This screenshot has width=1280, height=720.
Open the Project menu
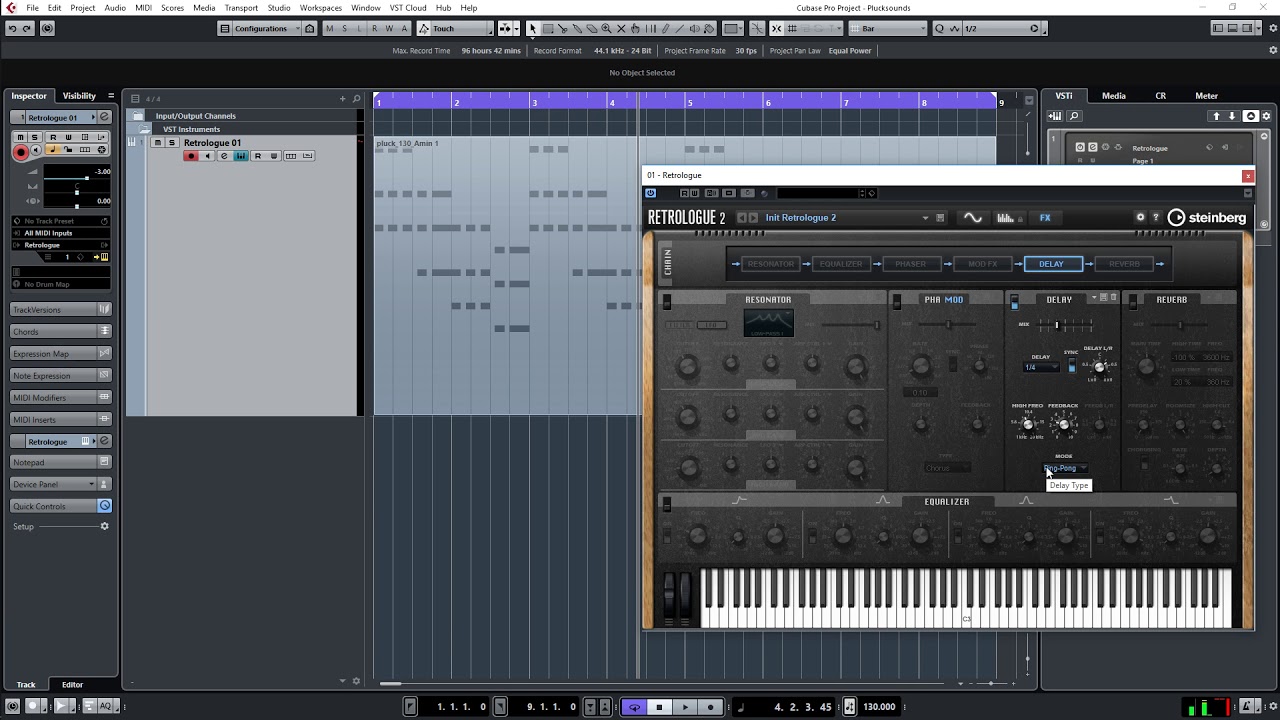(83, 7)
